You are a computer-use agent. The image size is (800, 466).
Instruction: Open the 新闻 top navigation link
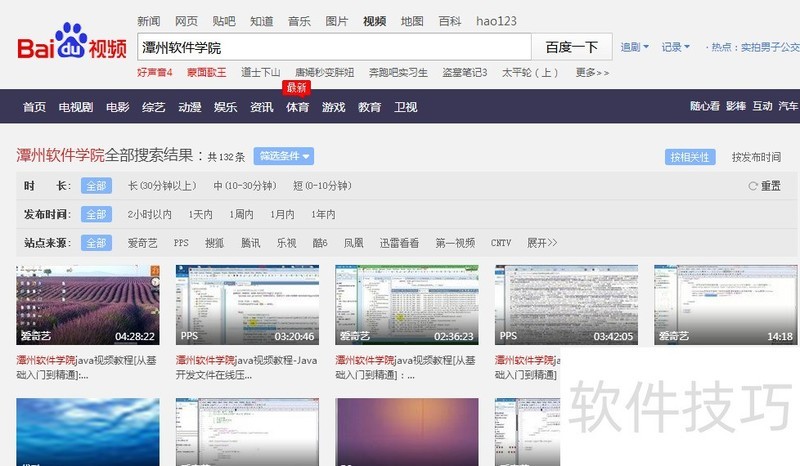click(148, 21)
